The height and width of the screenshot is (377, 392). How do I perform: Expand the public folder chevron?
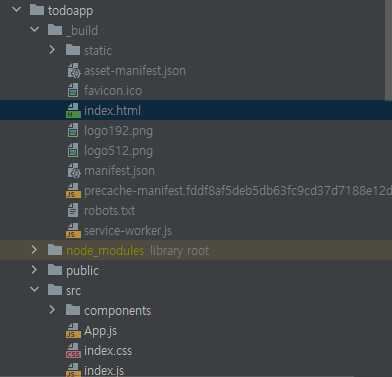pos(34,270)
